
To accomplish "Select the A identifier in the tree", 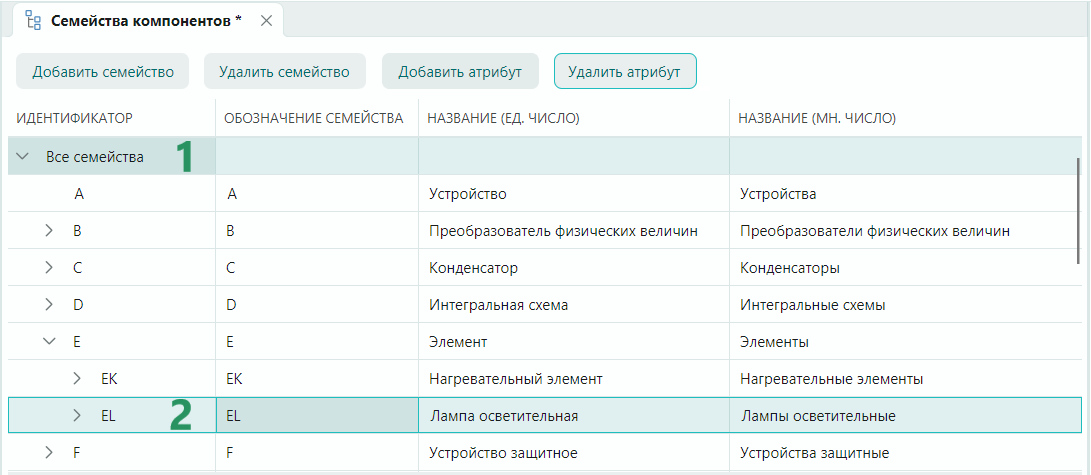I will coord(79,194).
